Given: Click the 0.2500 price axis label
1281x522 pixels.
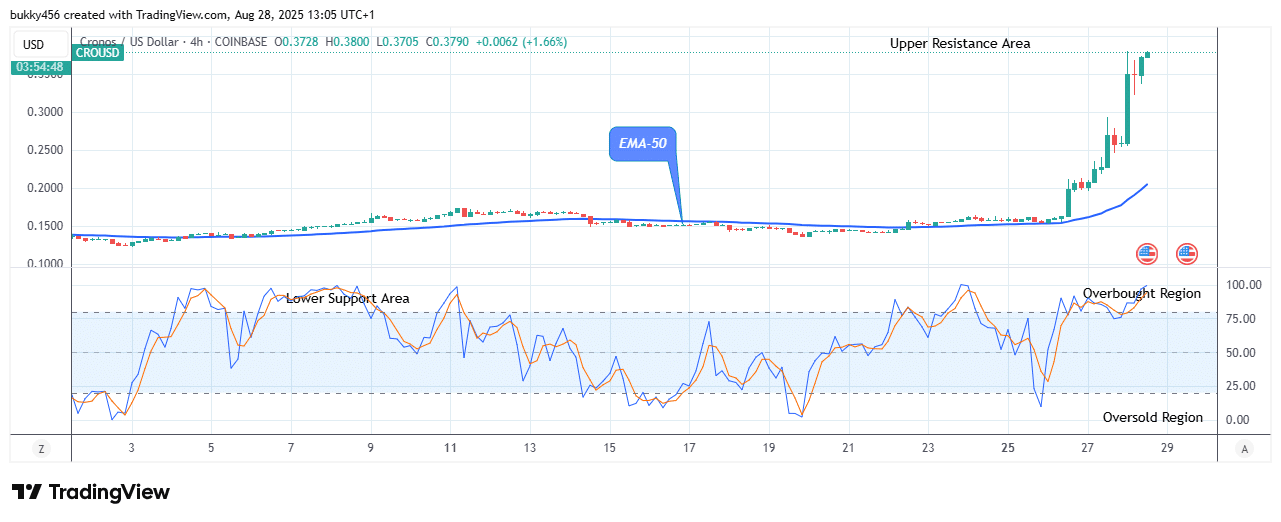Looking at the screenshot, I should click(x=47, y=150).
